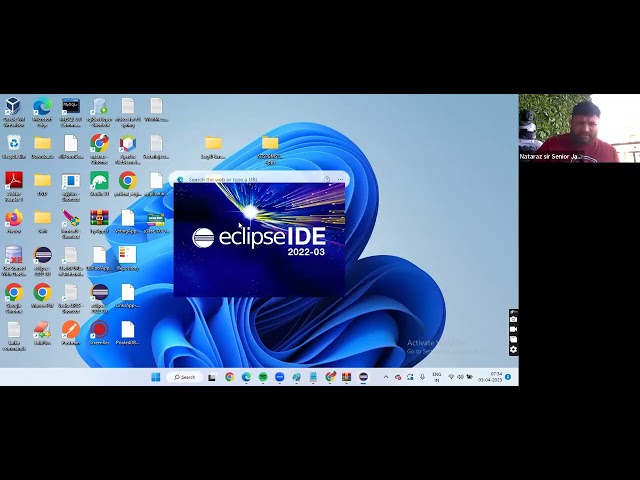
Task: Click the Eclipse IDE 2022-03 splash screen
Action: point(259,240)
